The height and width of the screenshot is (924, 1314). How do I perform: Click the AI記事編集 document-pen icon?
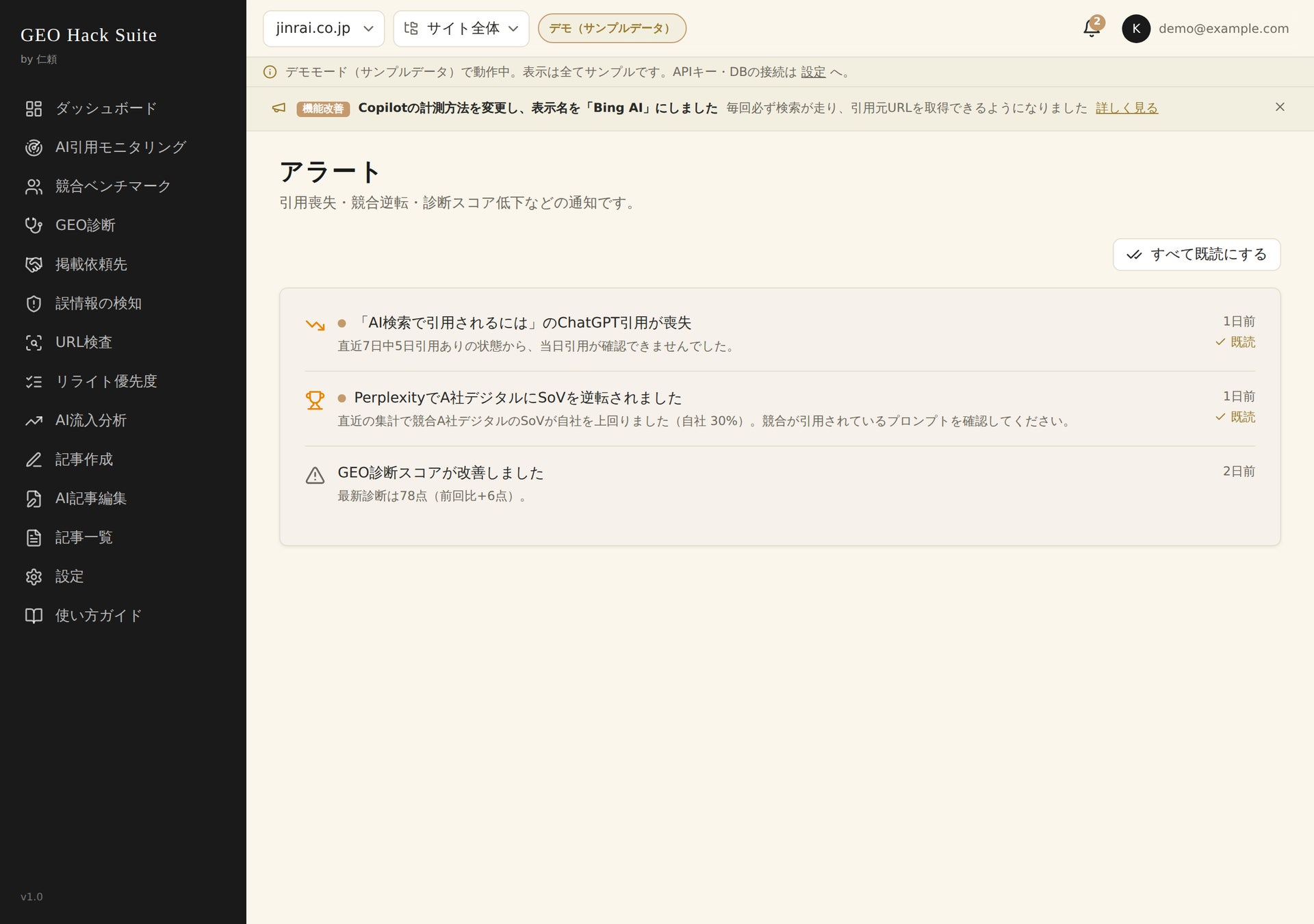click(x=34, y=499)
